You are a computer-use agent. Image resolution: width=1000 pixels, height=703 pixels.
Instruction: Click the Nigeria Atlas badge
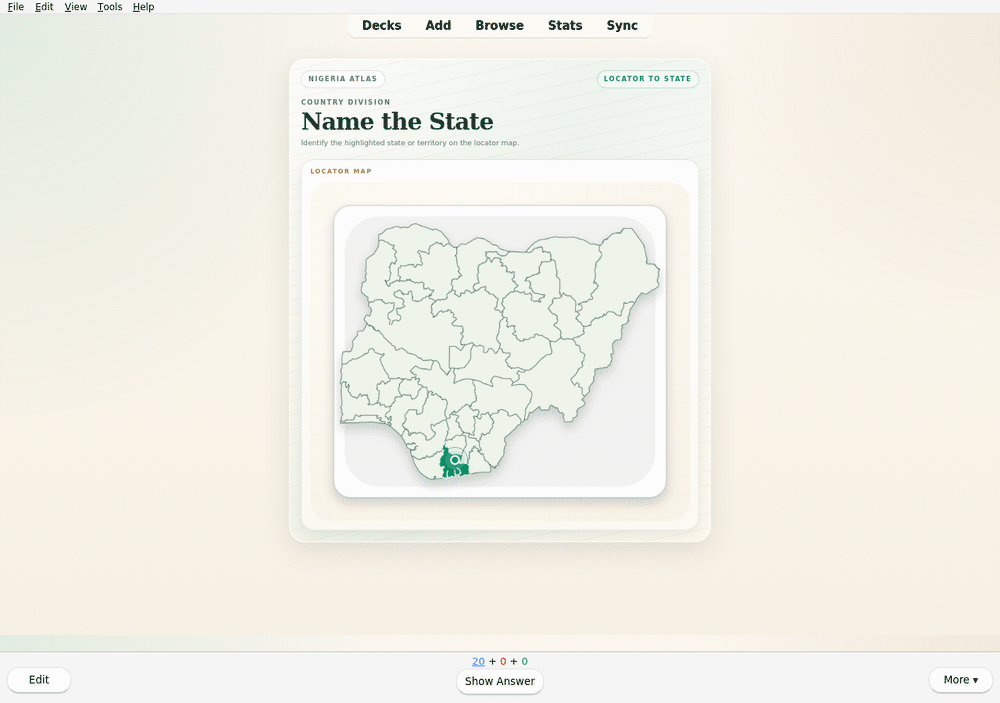pos(342,78)
